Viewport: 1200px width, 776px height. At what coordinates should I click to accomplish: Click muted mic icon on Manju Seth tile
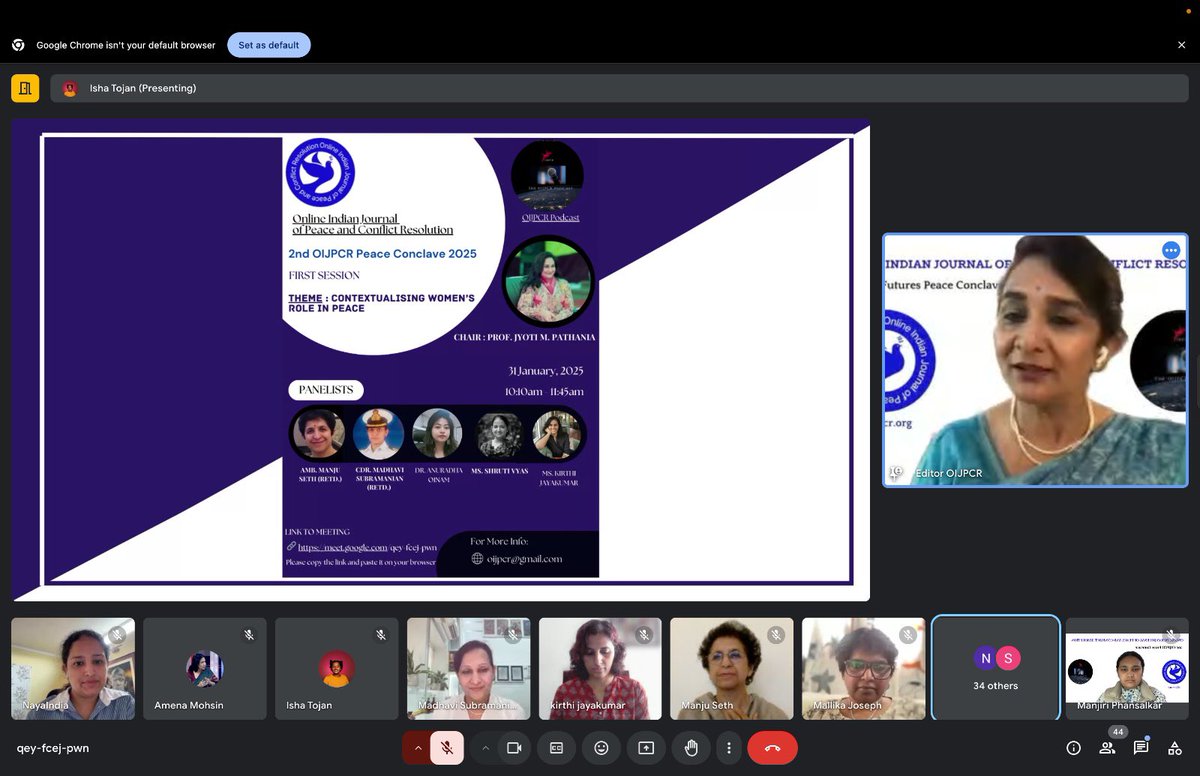click(776, 635)
